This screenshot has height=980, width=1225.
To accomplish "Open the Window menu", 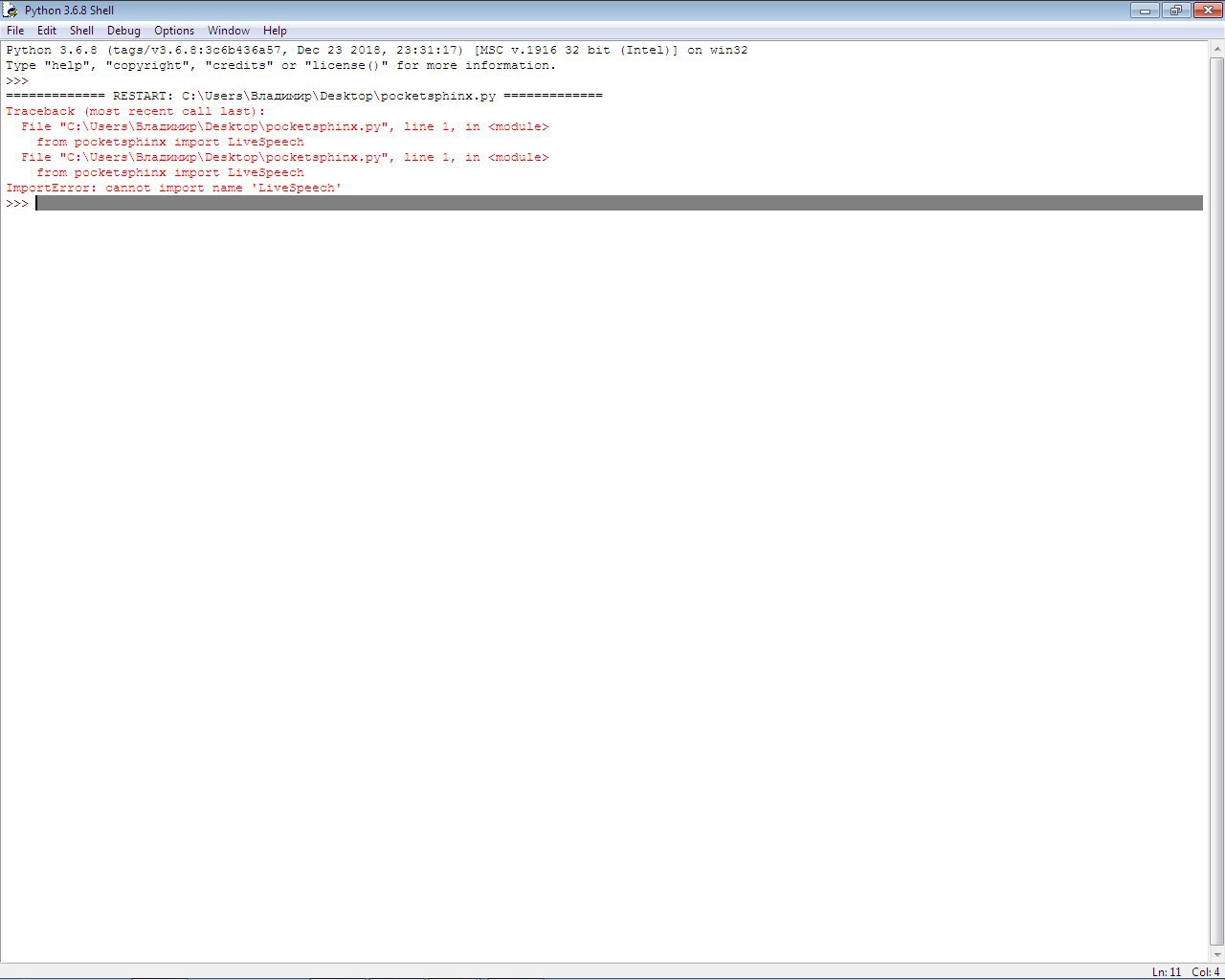I will coord(229,31).
